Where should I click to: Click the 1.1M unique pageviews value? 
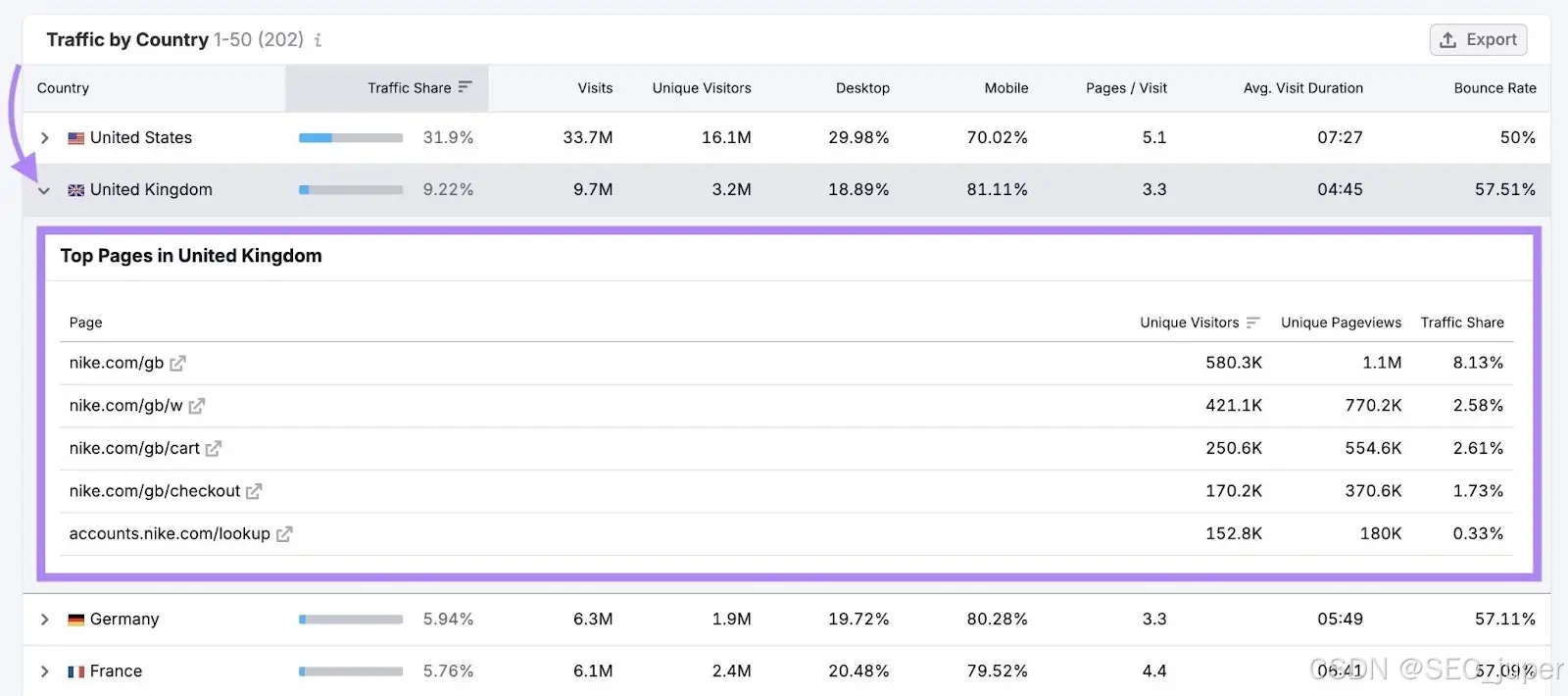click(x=1382, y=363)
